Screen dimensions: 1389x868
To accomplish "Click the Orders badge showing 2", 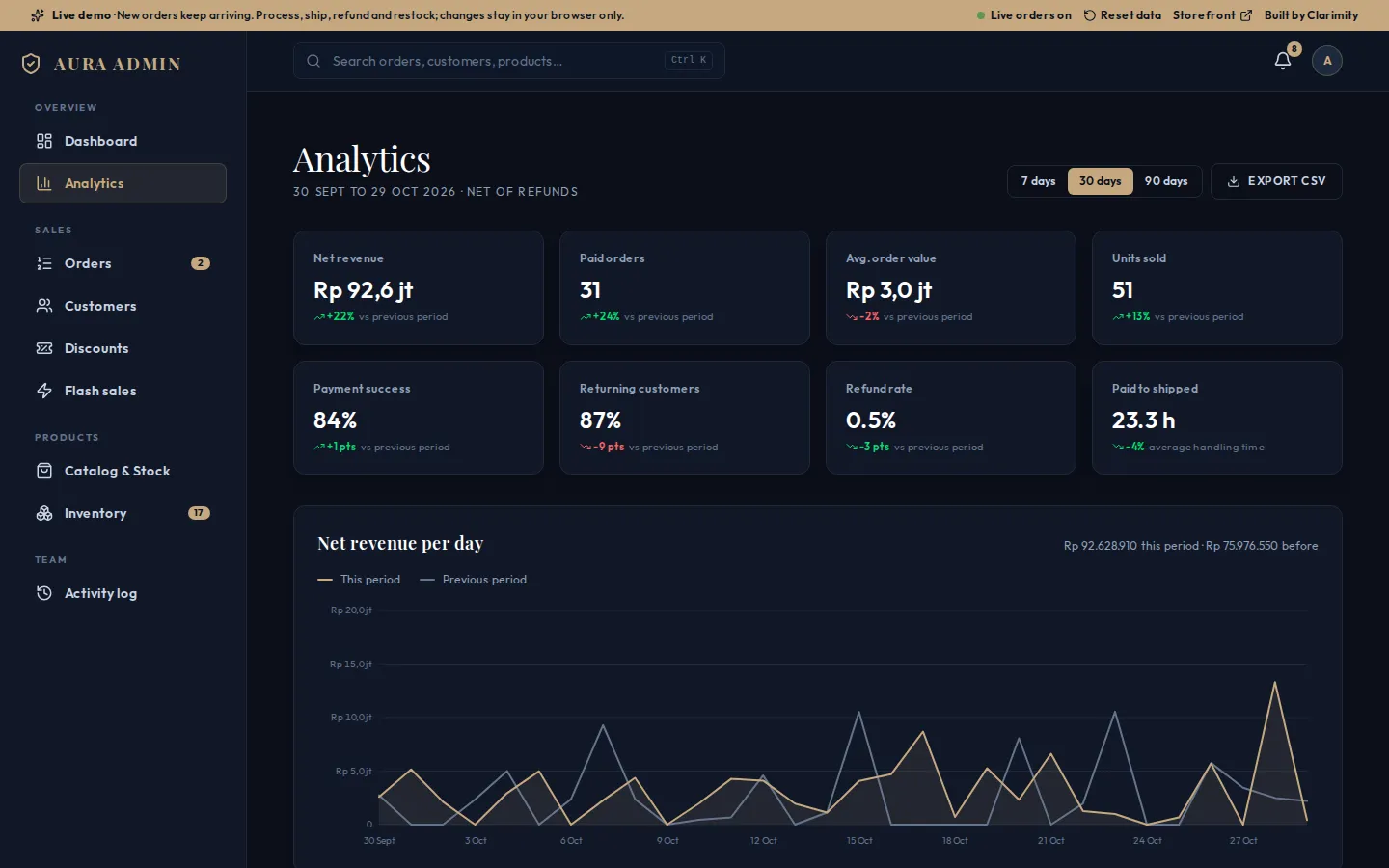I will pyautogui.click(x=201, y=263).
